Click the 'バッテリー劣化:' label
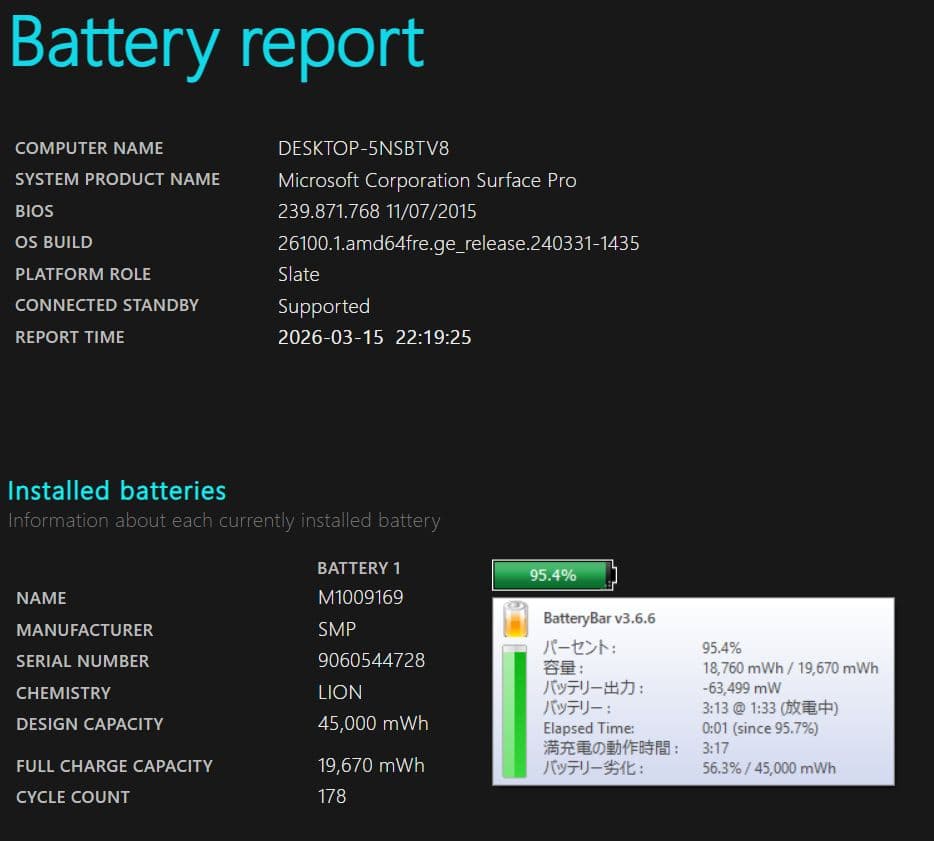The height and width of the screenshot is (841, 934). click(x=593, y=768)
